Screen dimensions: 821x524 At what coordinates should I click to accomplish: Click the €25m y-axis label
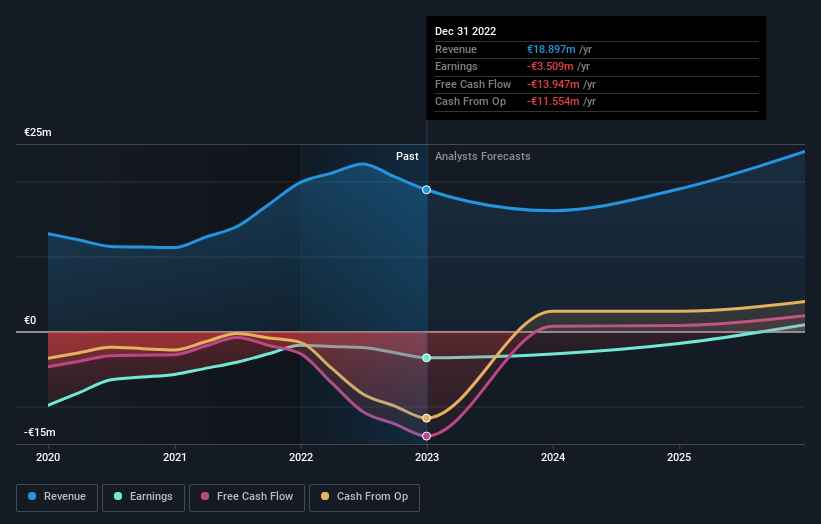(x=38, y=132)
